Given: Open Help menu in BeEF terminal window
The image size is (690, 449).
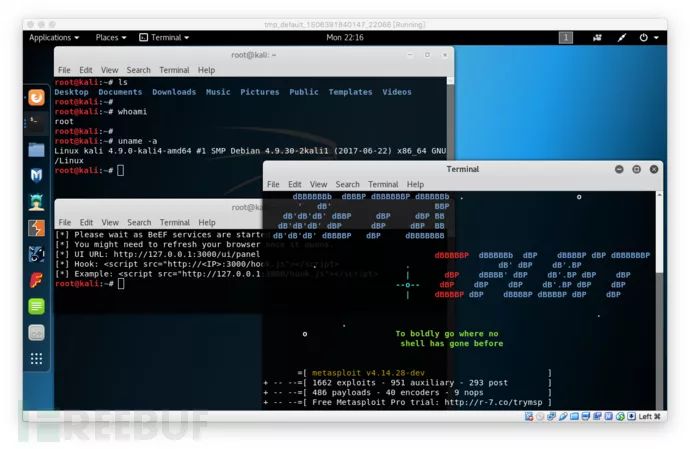Looking at the screenshot, I should 207,222.
